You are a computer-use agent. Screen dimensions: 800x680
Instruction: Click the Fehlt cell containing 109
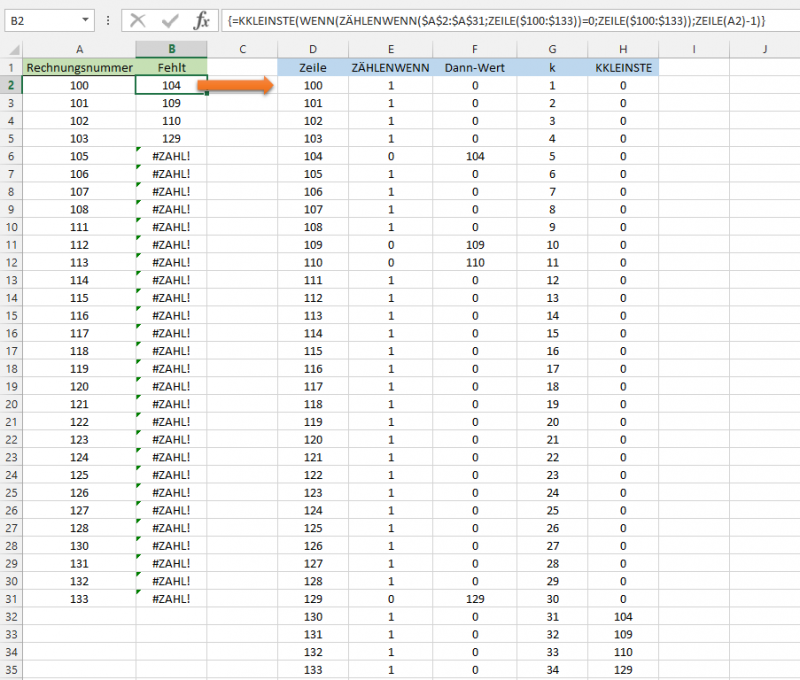(171, 103)
